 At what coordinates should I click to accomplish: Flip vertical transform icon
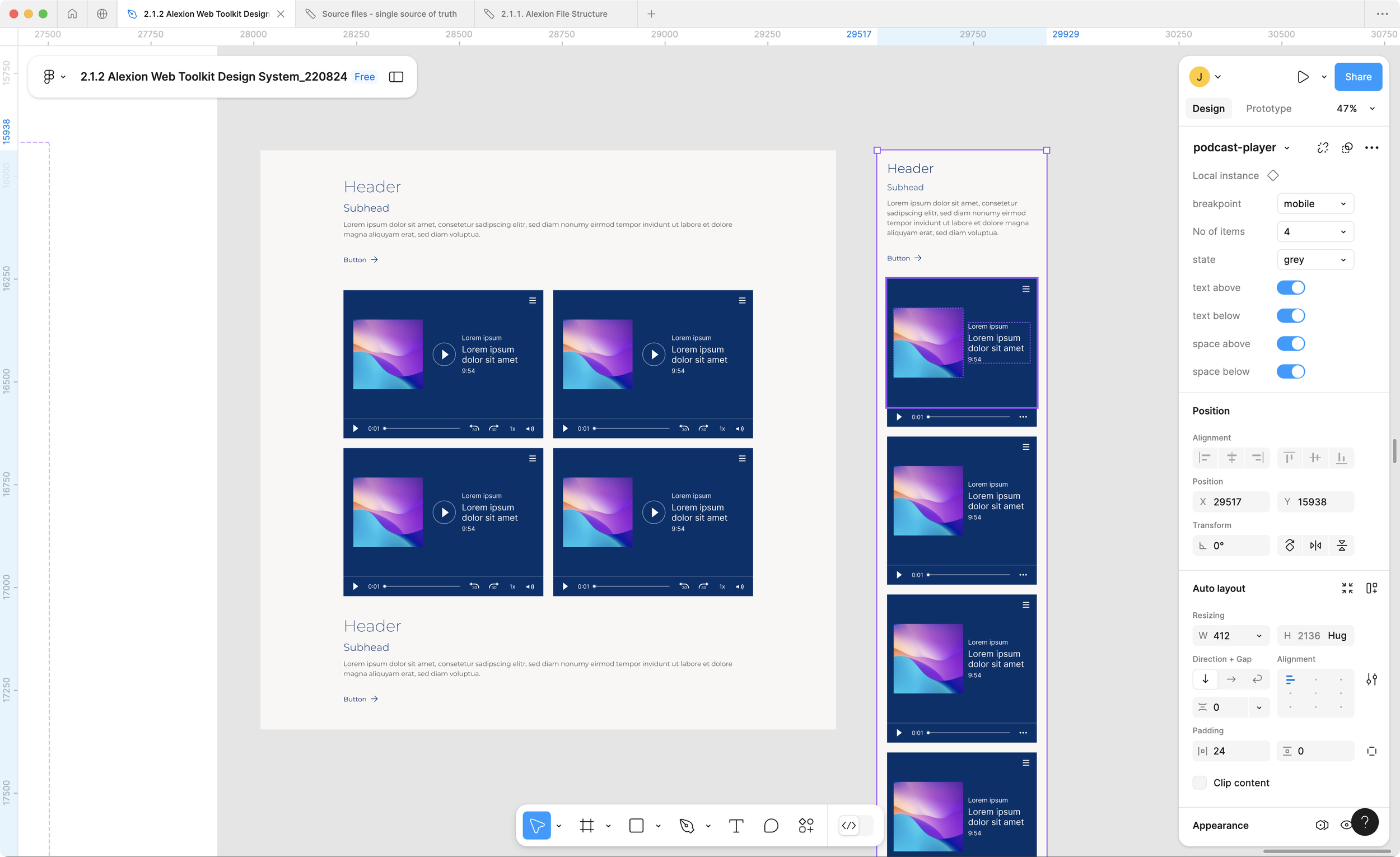click(1341, 546)
